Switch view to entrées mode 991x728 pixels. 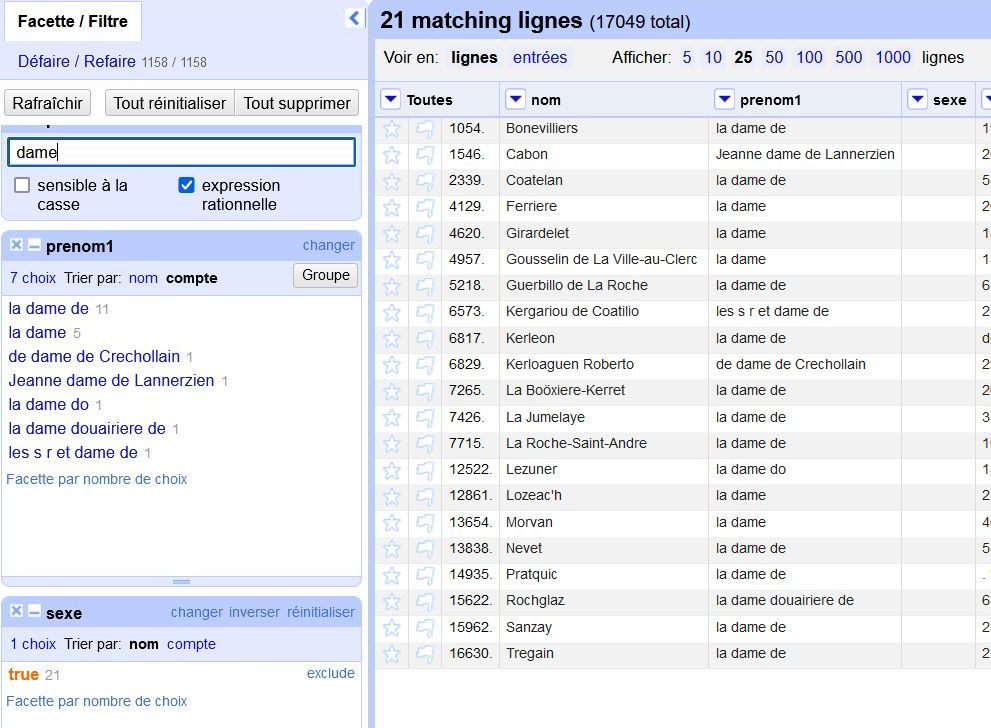540,58
